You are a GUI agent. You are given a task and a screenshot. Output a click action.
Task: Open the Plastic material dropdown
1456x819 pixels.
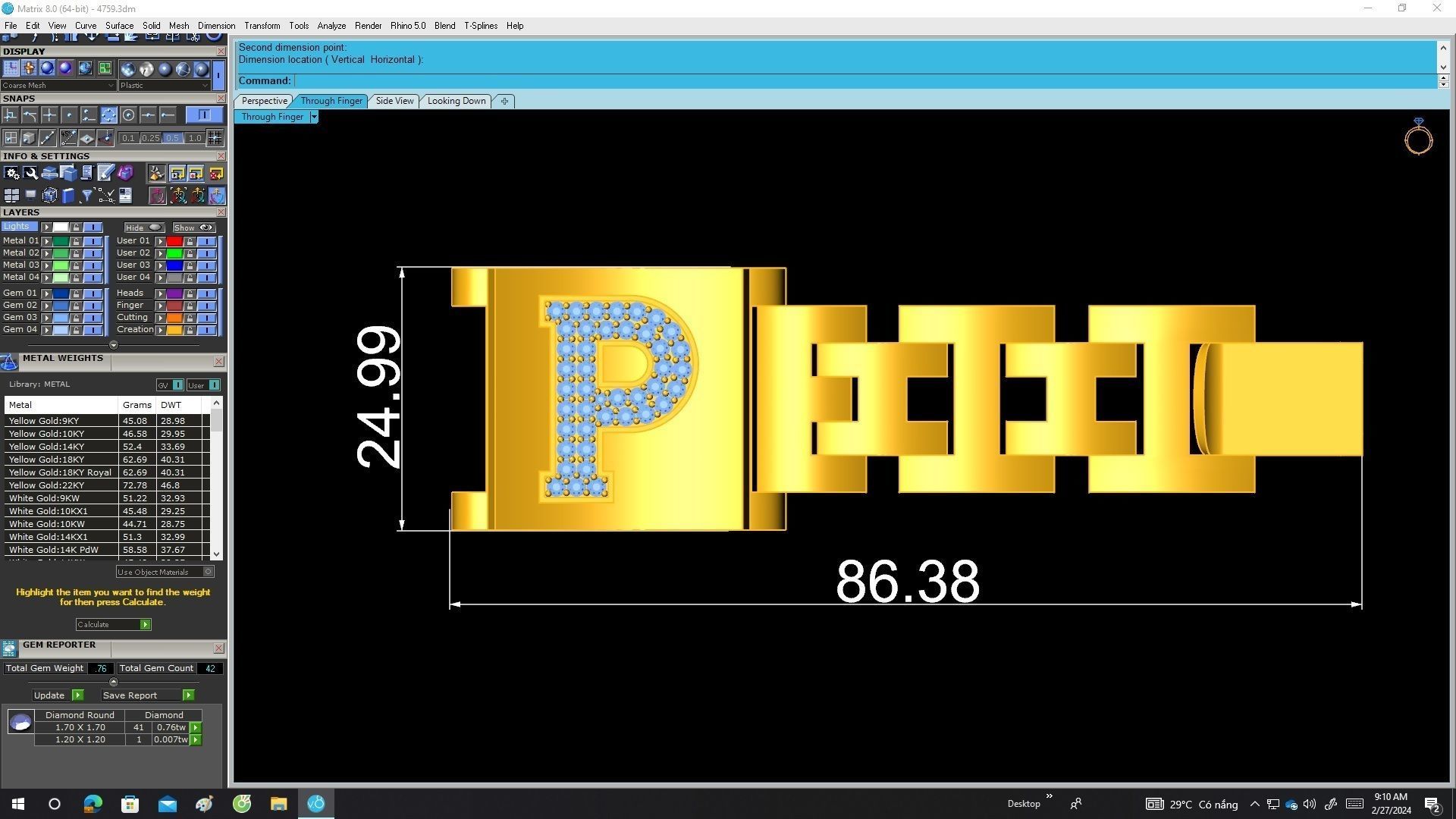tap(164, 86)
